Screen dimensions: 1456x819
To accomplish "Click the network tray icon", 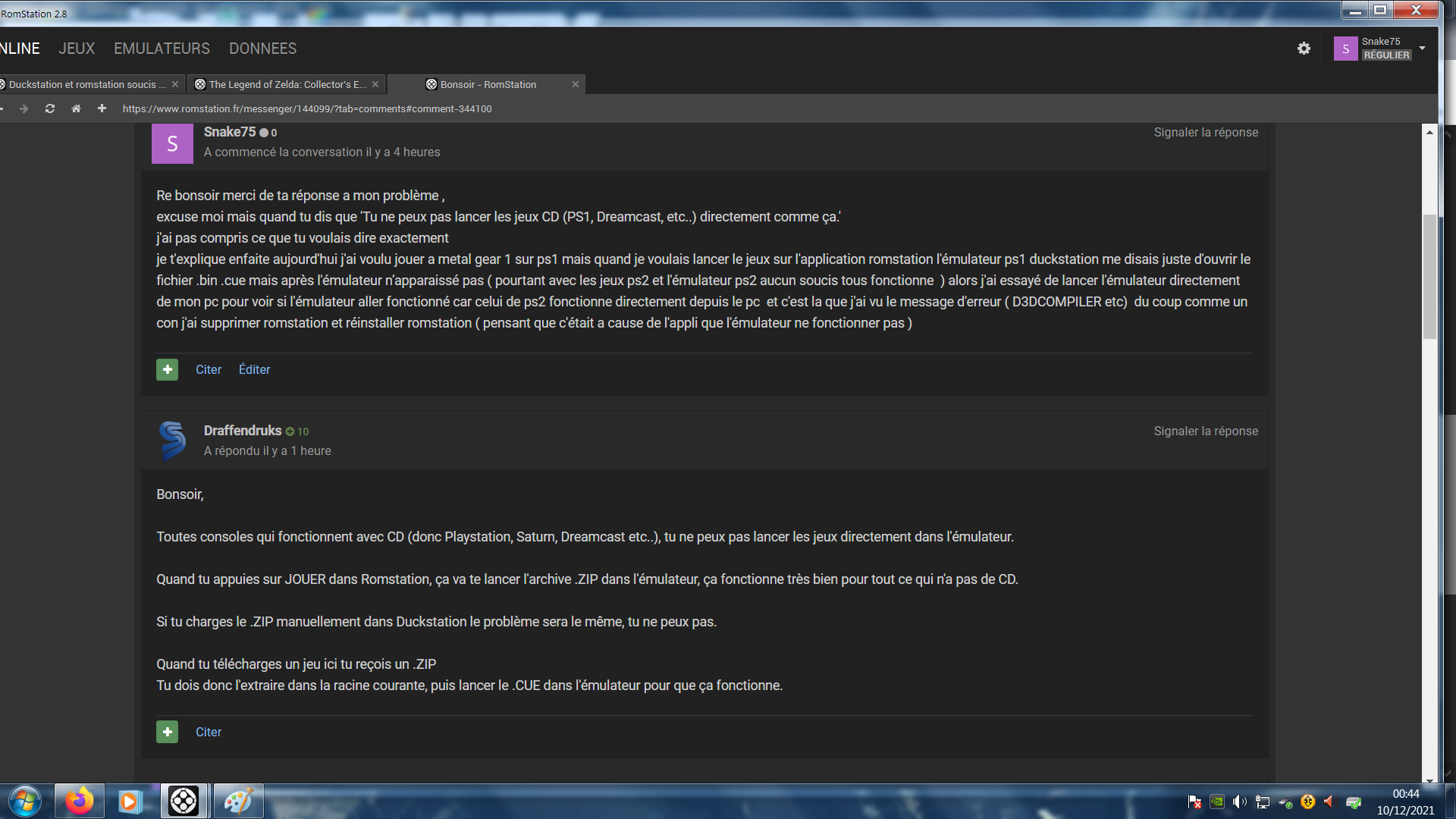I will (1262, 802).
